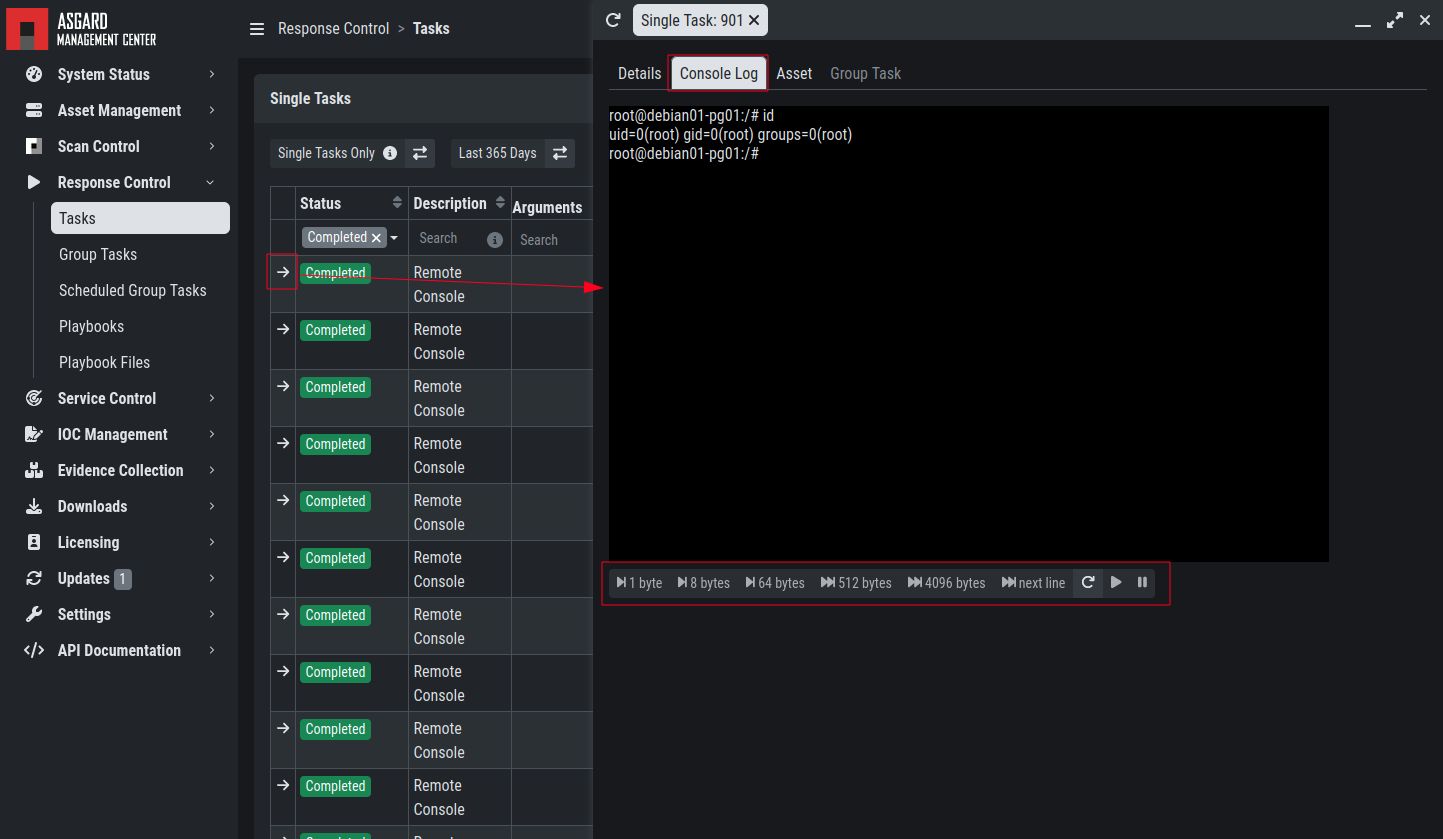Step console log by 512 bytes

[856, 583]
